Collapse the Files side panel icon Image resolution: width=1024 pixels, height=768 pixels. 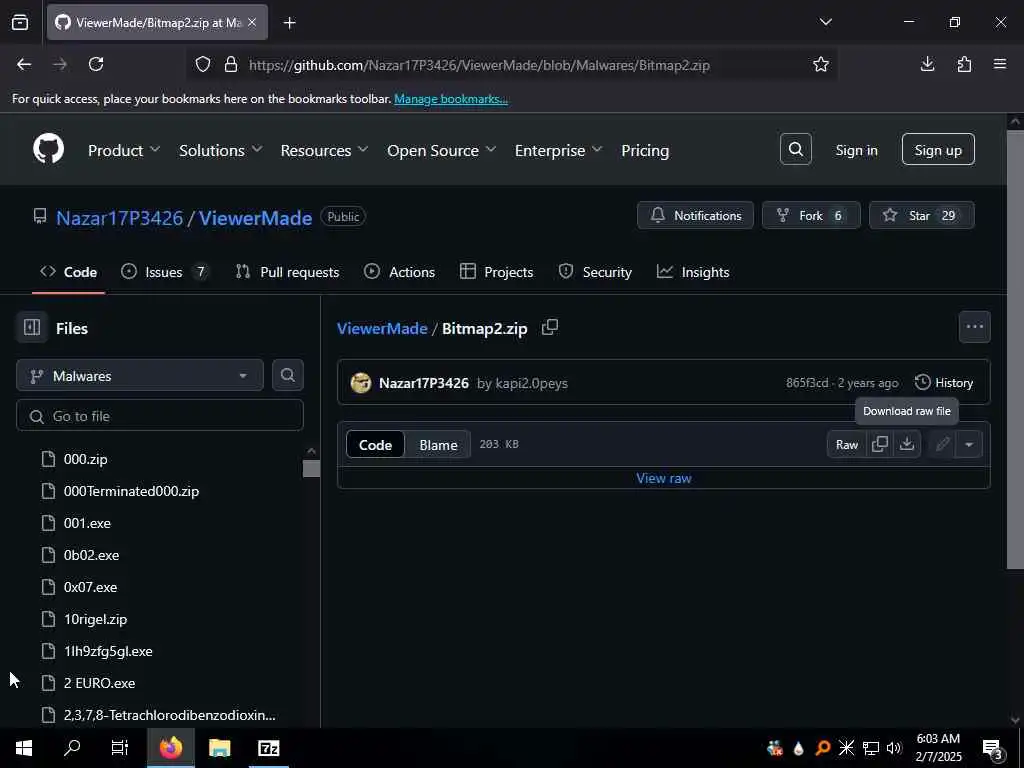tap(32, 328)
